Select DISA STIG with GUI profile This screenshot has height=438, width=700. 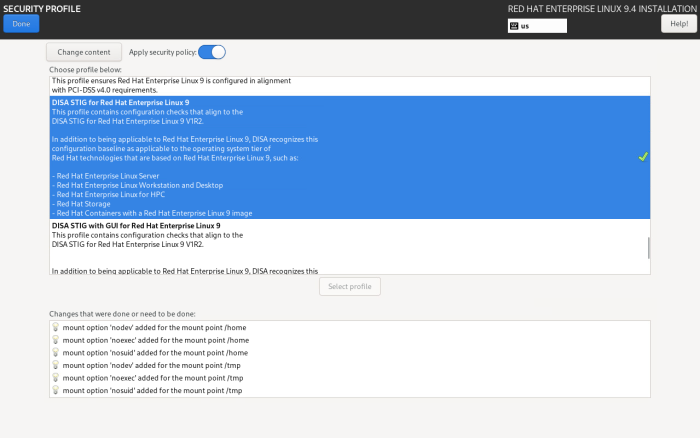(x=350, y=246)
